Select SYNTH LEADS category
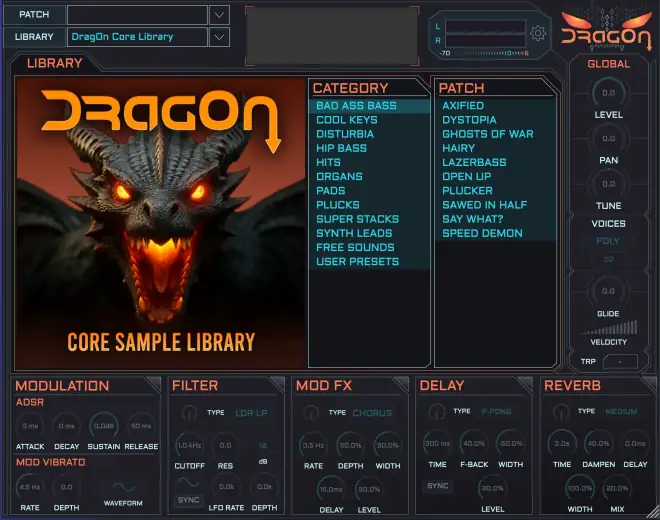 [x=369, y=233]
